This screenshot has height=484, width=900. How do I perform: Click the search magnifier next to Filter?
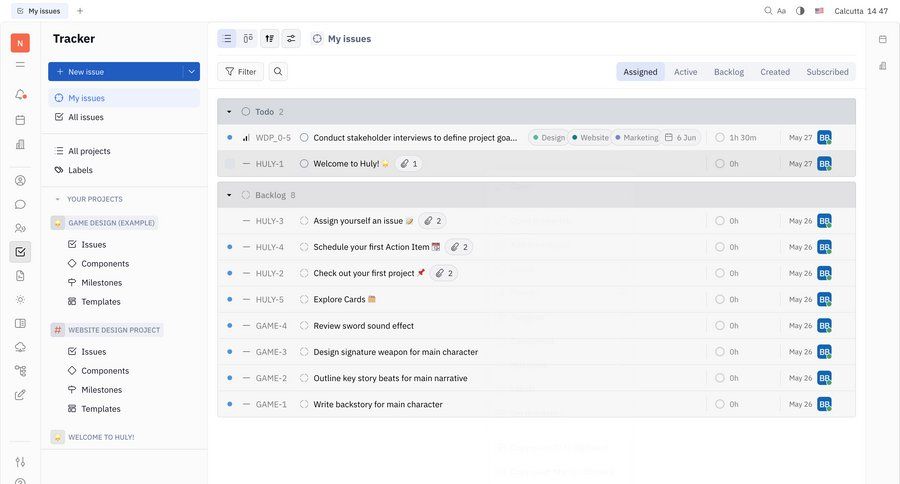tap(278, 71)
